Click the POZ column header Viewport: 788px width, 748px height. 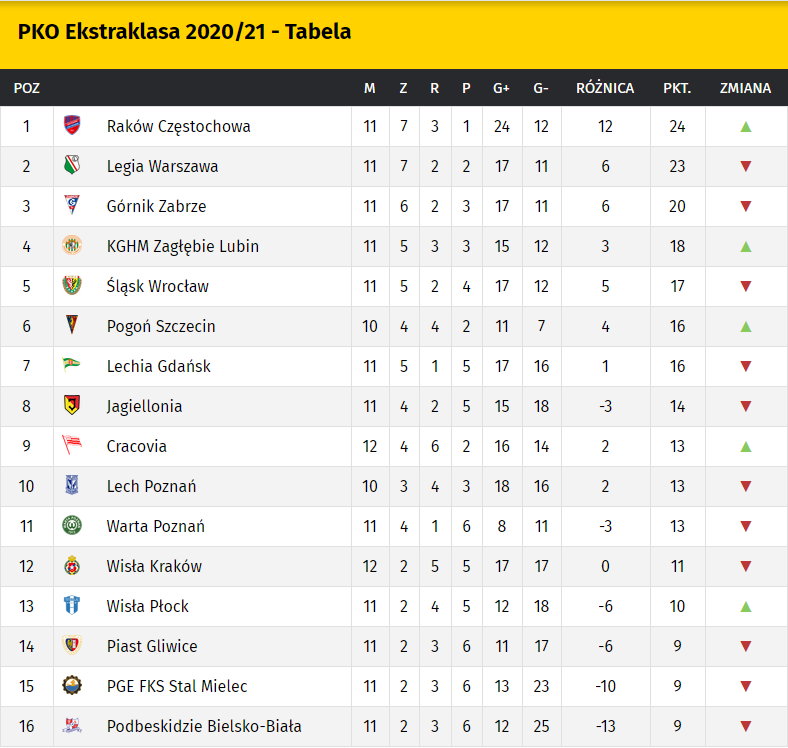pos(27,88)
